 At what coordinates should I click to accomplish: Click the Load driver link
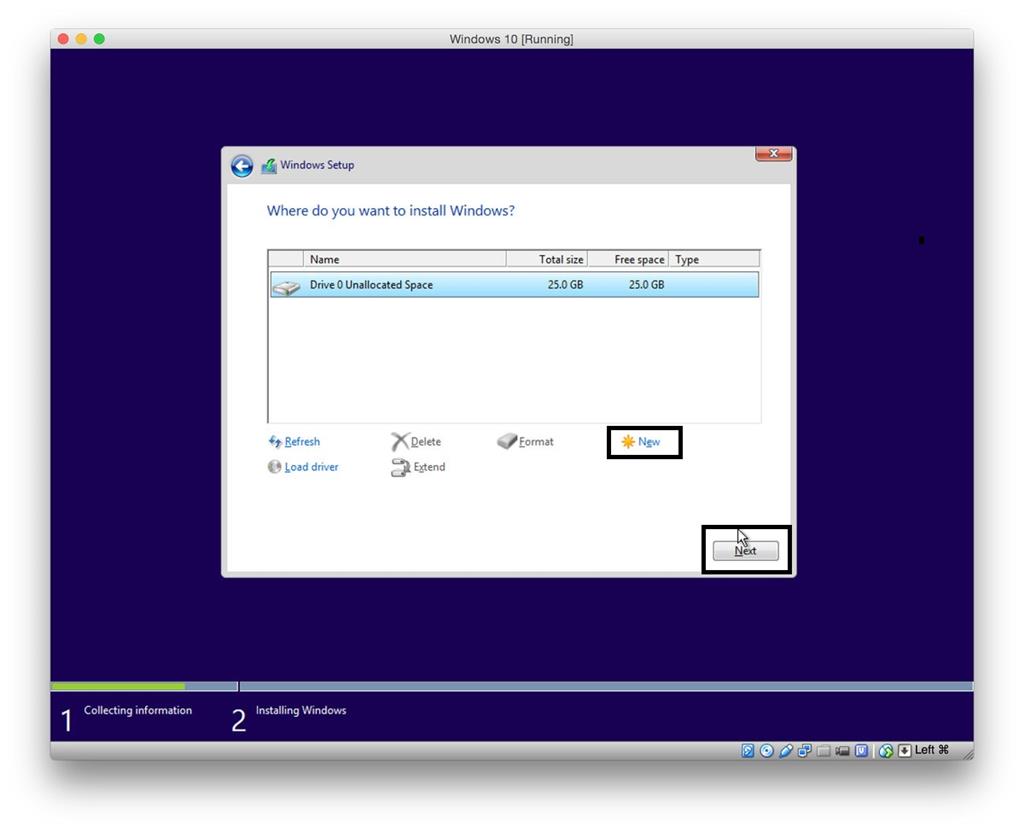pyautogui.click(x=312, y=468)
